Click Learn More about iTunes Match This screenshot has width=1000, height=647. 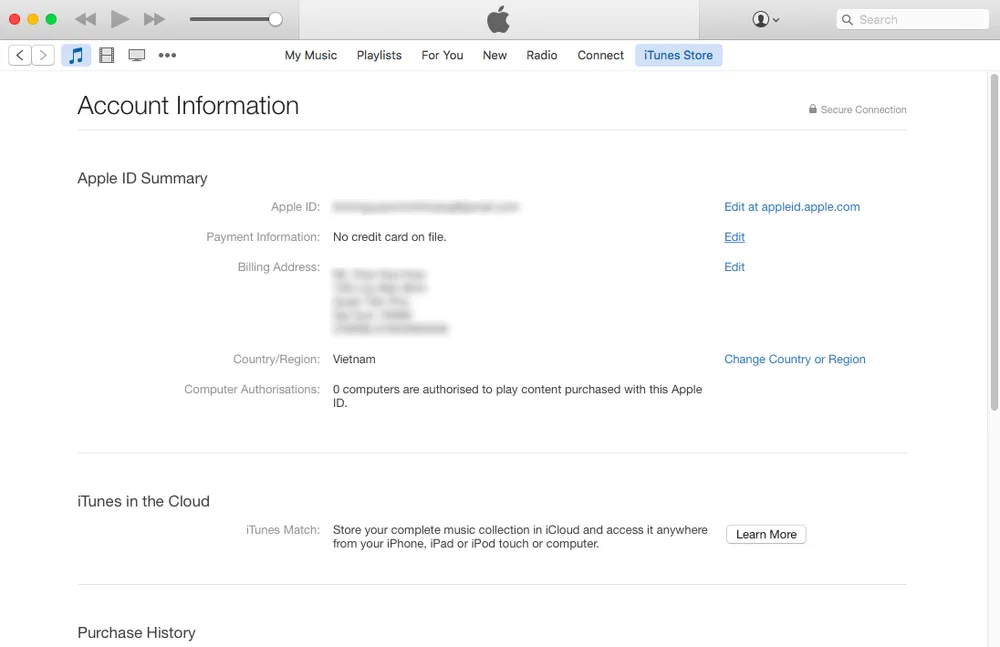[765, 534]
